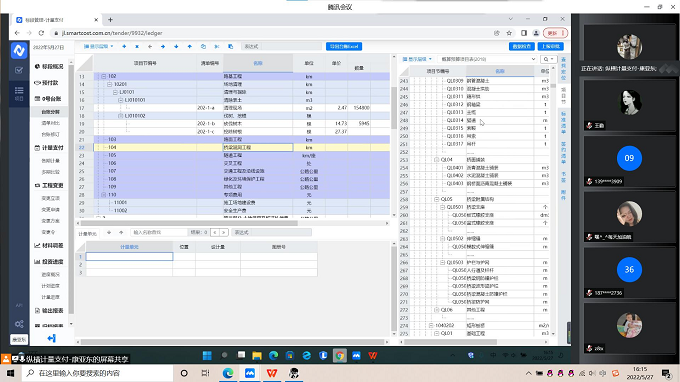This screenshot has height=382, width=680.
Task: Open 标段概况 in side menu
Action: (49, 66)
